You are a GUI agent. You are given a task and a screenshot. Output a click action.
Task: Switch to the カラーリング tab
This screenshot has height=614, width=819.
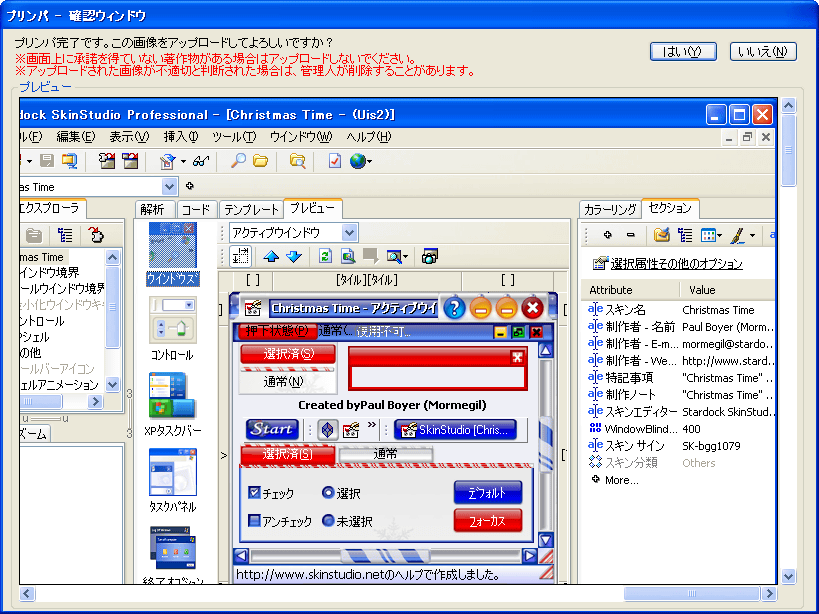(610, 209)
